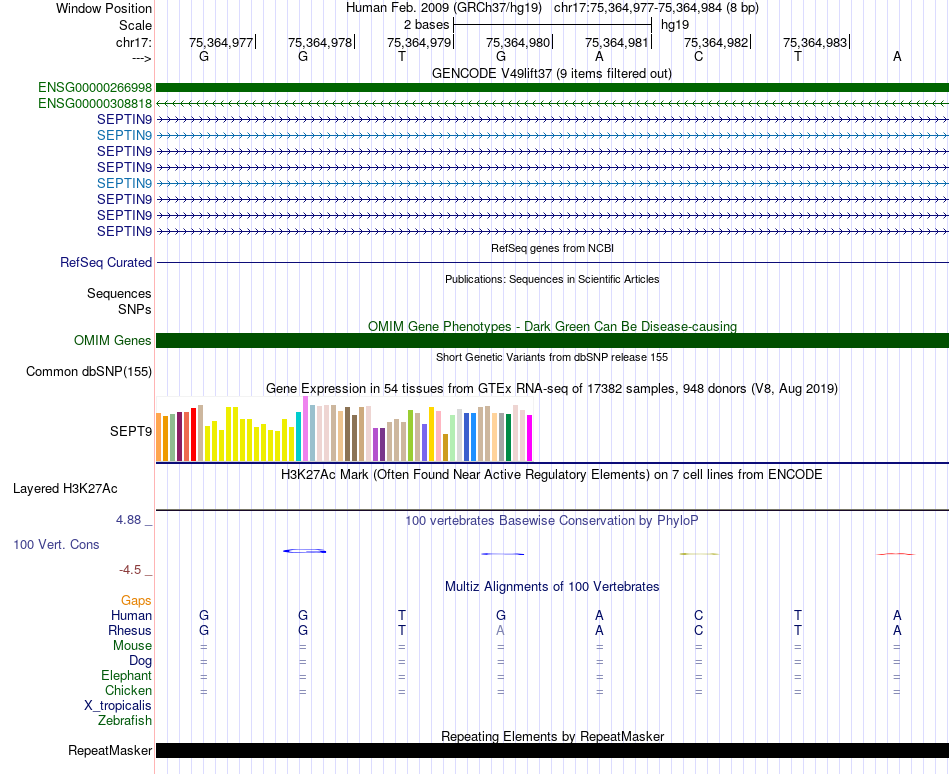Screen dimensions: 950x774
Task: Select the 75,364,983 ruler position
Action: pyautogui.click(x=815, y=42)
